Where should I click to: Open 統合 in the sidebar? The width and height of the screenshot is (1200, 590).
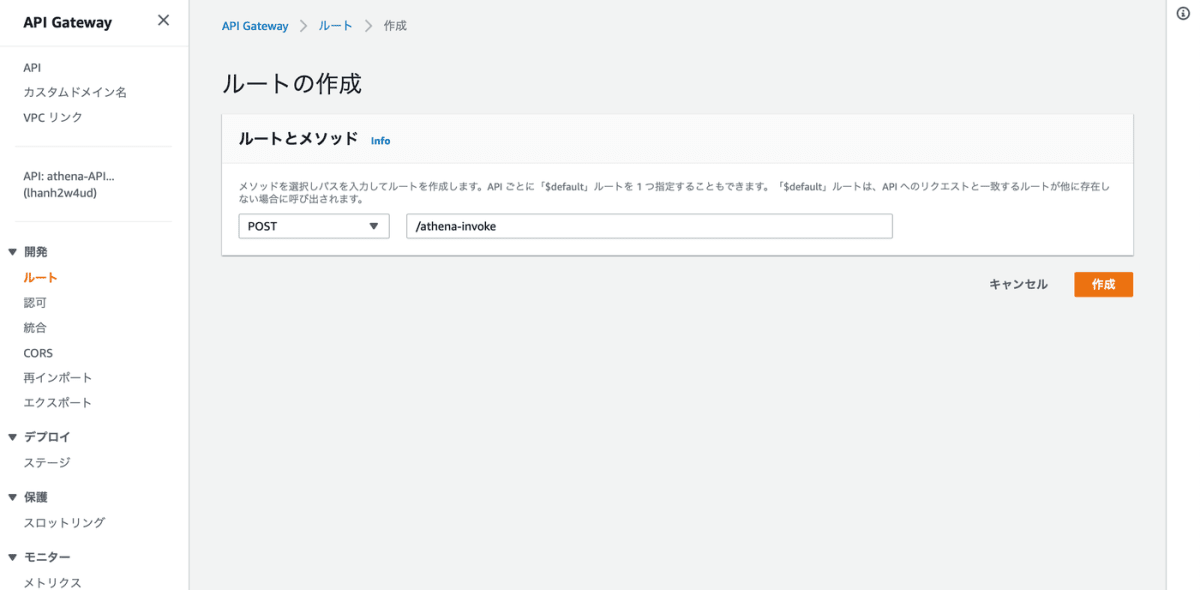35,328
